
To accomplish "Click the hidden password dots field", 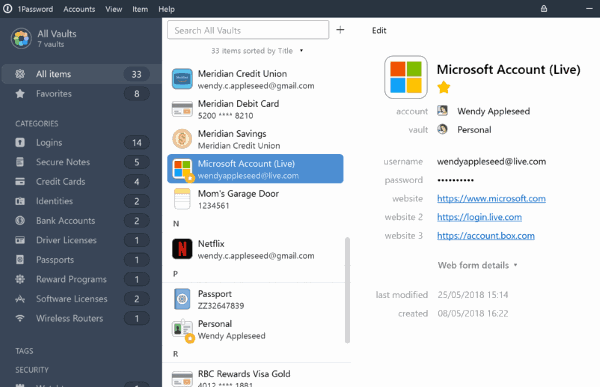I will point(455,180).
